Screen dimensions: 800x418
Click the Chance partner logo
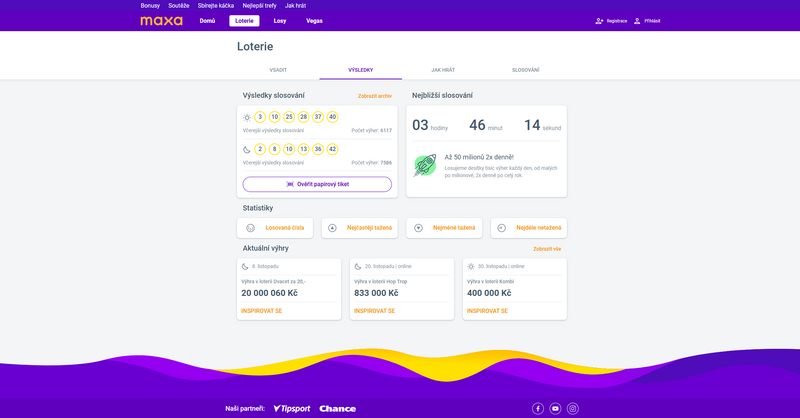[x=337, y=408]
